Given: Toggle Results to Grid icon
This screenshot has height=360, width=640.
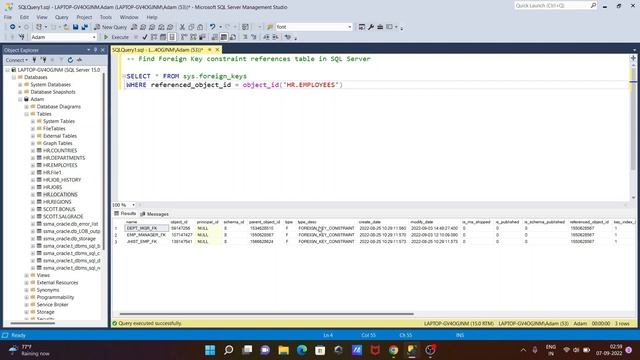Looking at the screenshot, I should [224, 37].
